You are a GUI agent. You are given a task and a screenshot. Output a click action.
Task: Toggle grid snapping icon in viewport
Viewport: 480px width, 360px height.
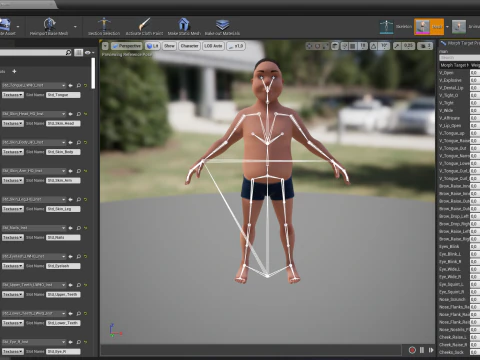click(353, 46)
